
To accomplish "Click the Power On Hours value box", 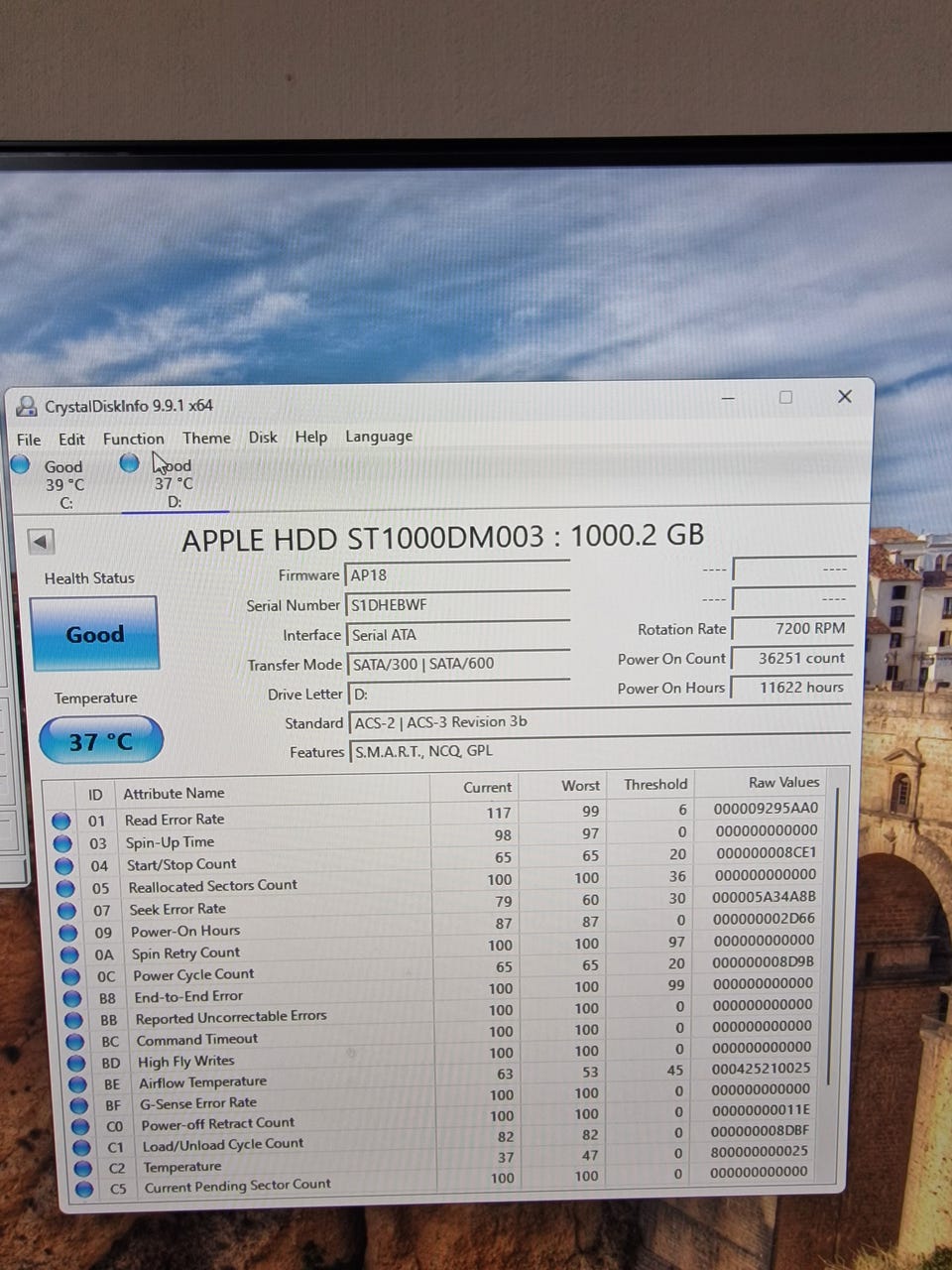I will (790, 688).
